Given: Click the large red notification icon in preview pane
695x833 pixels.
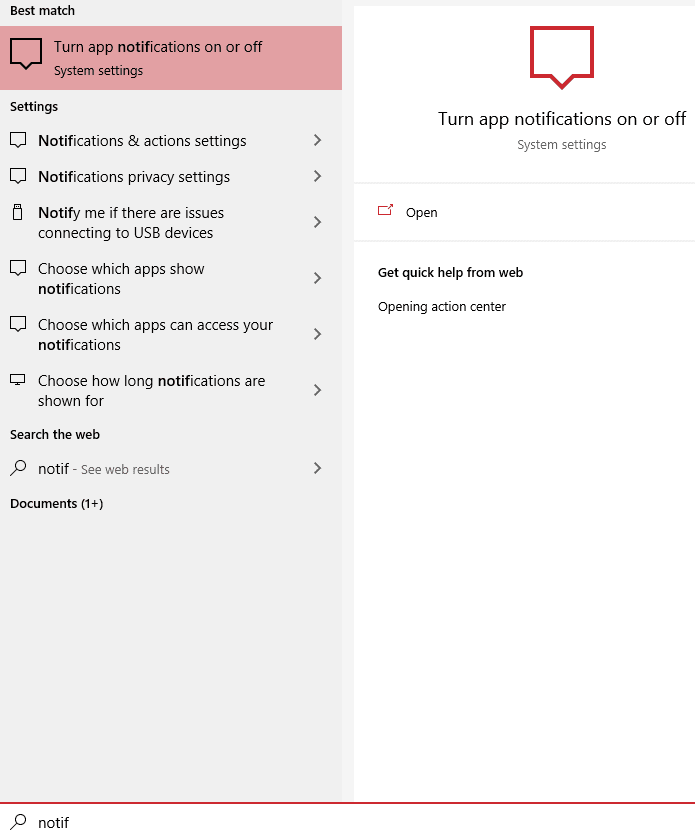Looking at the screenshot, I should 562,57.
